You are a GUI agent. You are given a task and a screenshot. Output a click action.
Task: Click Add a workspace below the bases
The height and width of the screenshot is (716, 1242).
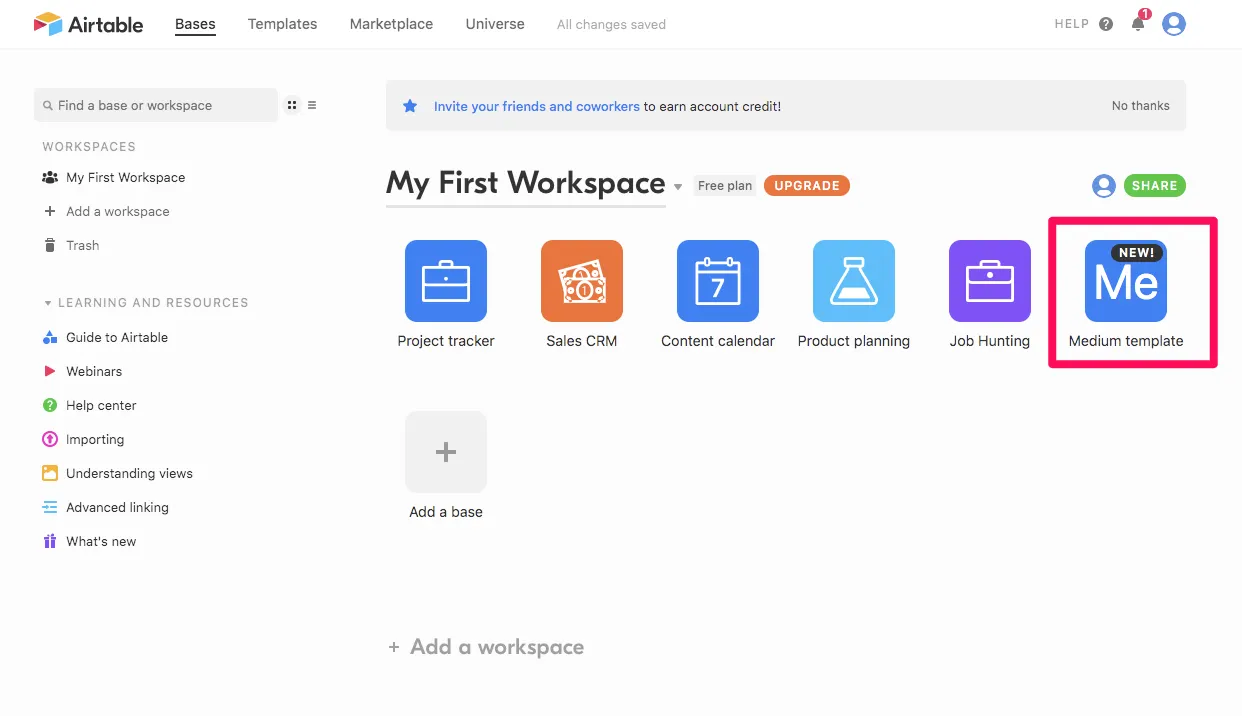click(x=486, y=647)
